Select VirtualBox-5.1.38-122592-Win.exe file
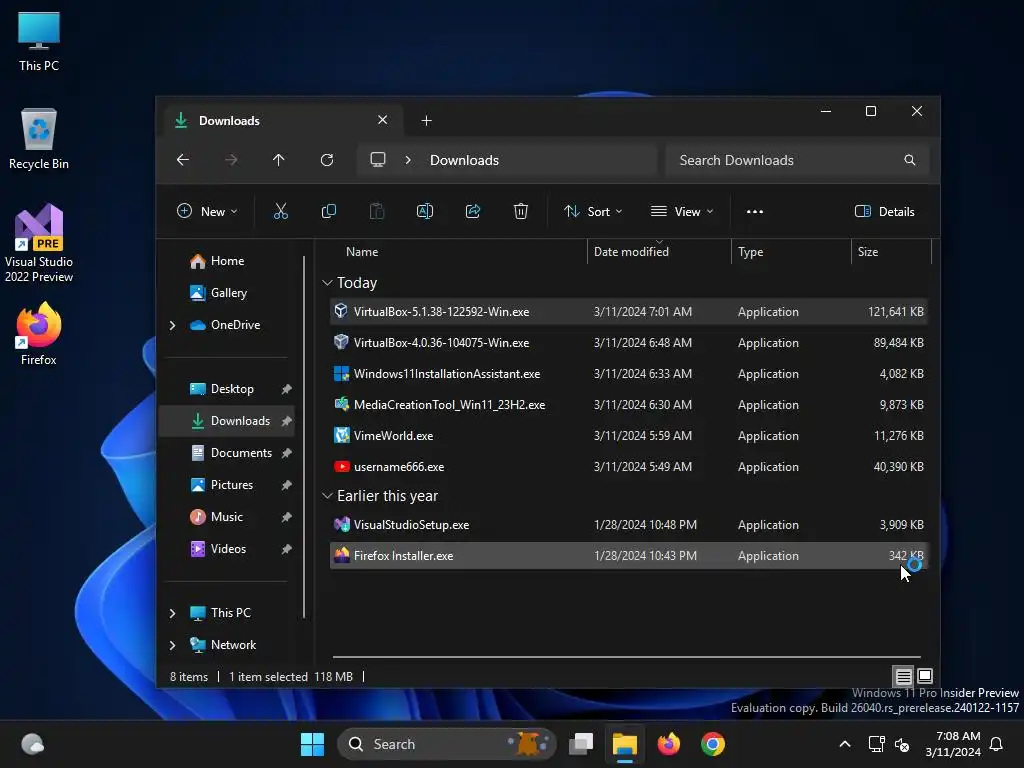The width and height of the screenshot is (1024, 768). coord(628,312)
